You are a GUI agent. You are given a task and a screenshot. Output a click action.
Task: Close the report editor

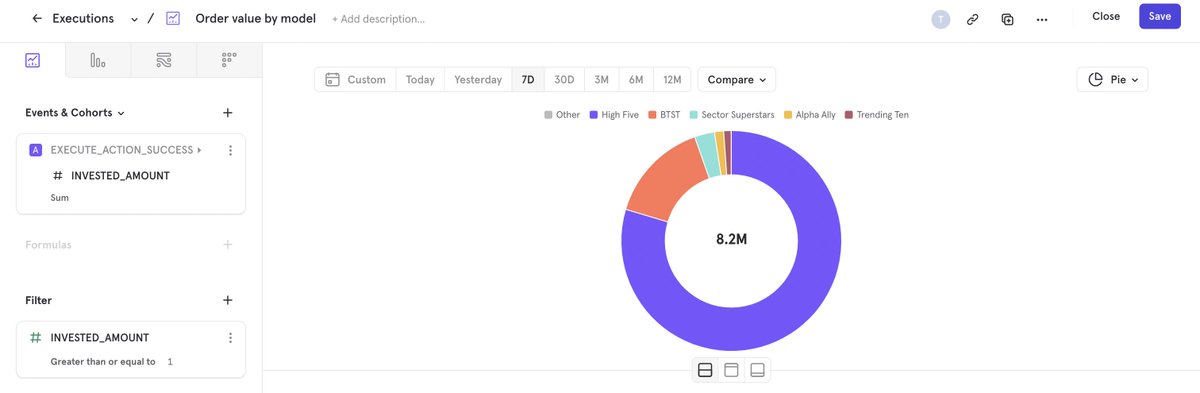[1105, 17]
